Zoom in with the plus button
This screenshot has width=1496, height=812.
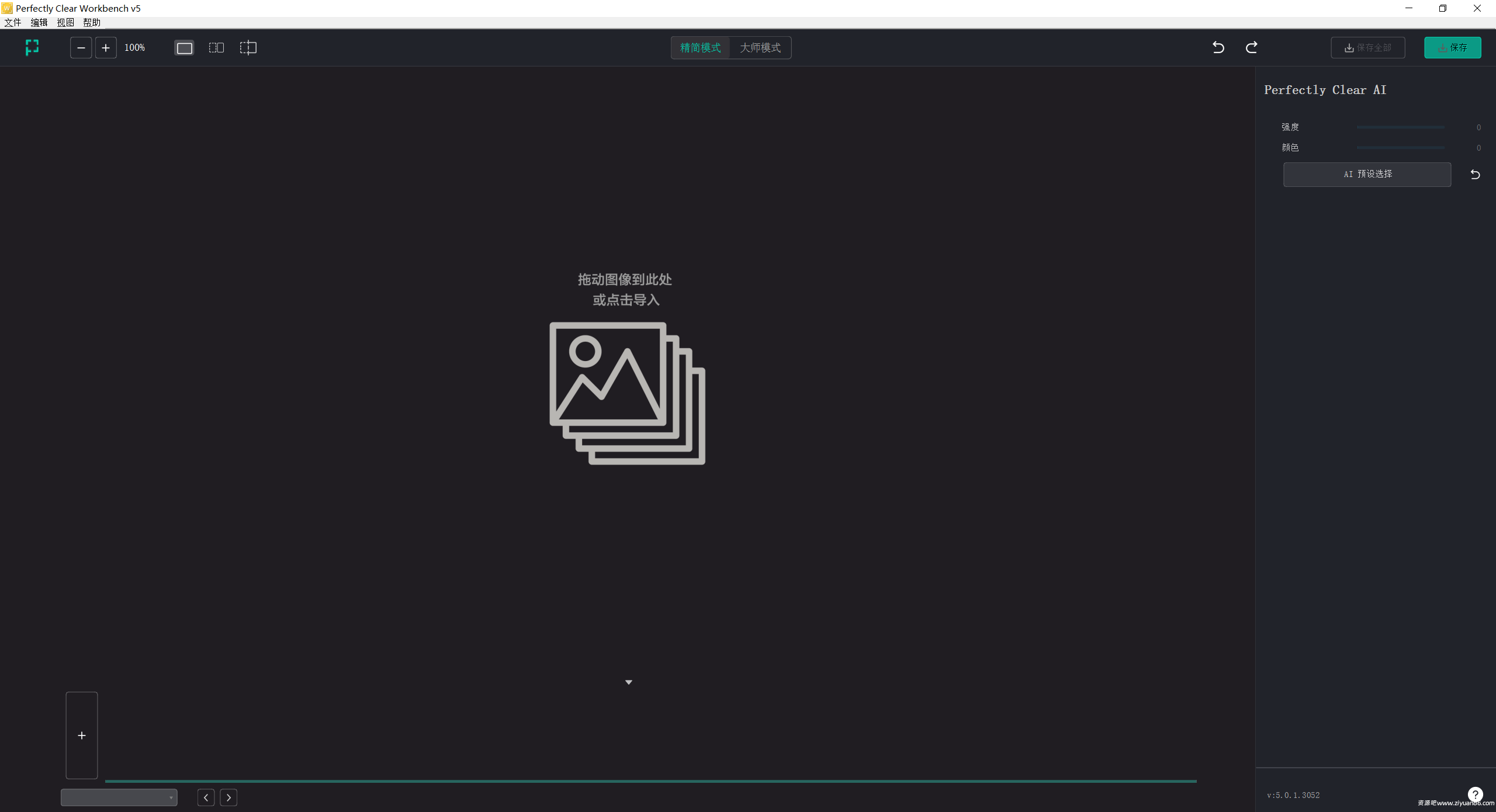[106, 47]
